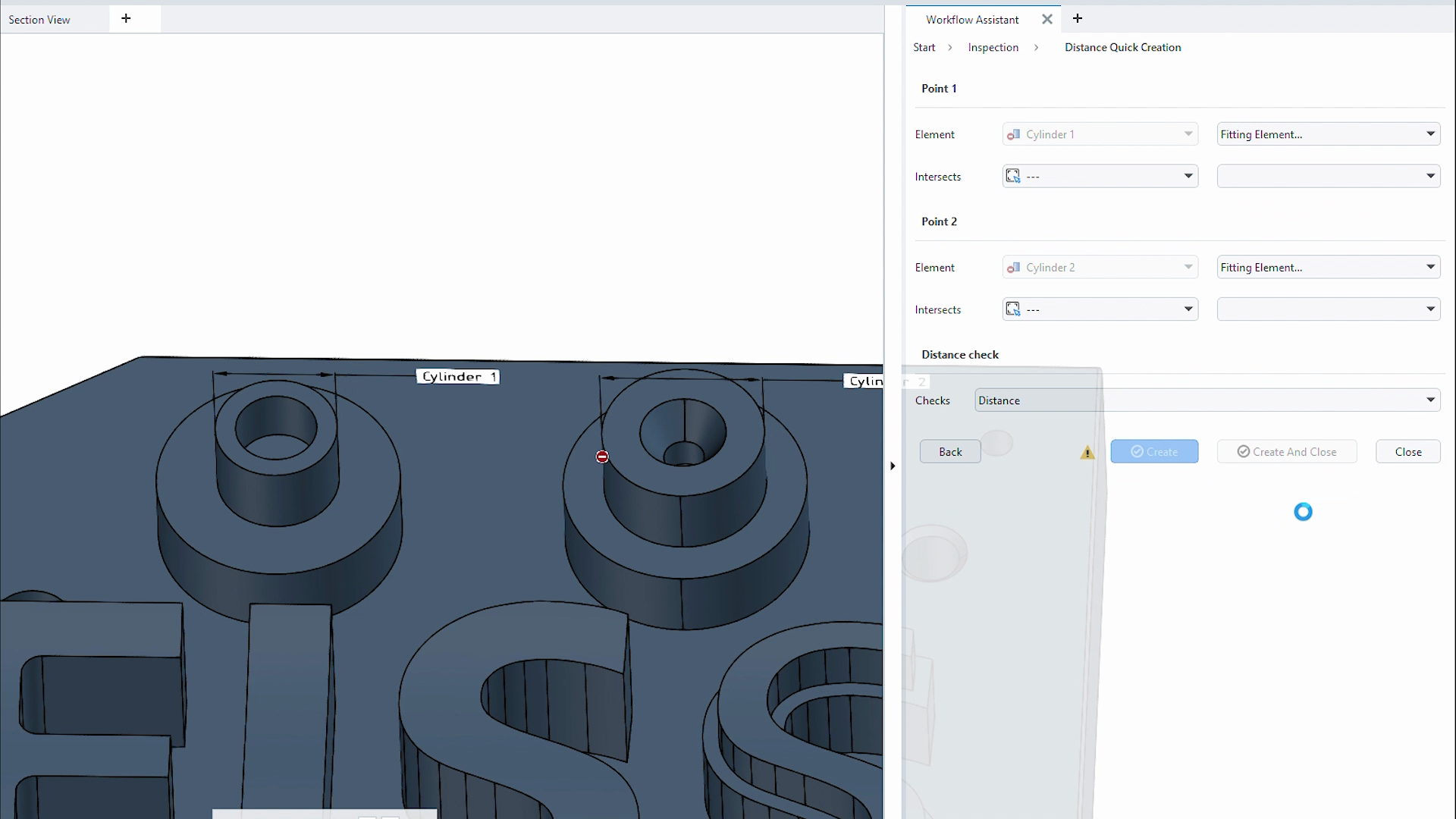1456x819 pixels.
Task: Click the Cylinder 2 element icon
Action: click(x=1013, y=267)
